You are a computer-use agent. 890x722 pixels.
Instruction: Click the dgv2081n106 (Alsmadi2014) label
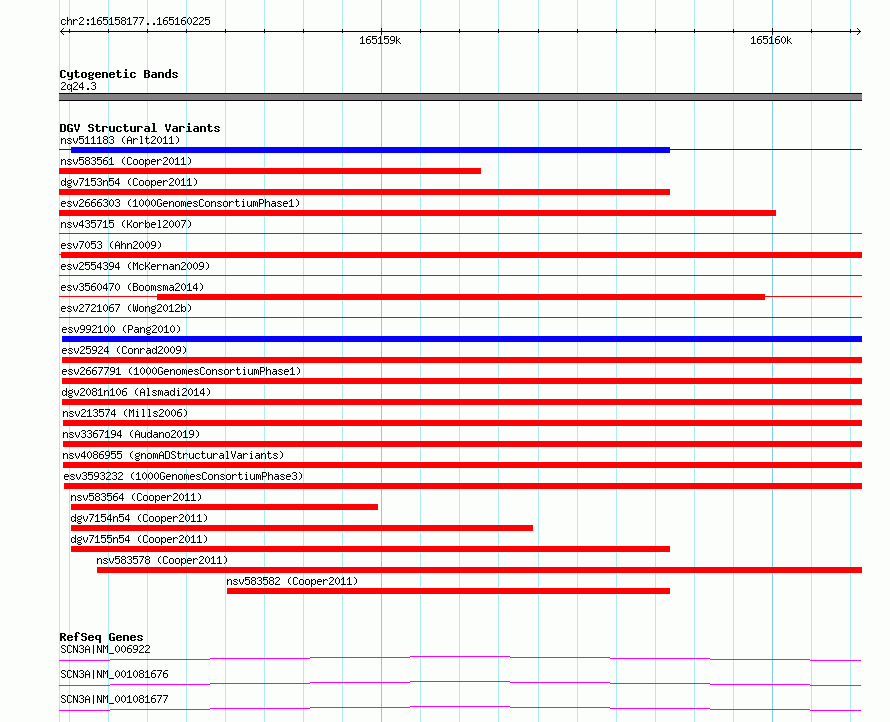pyautogui.click(x=136, y=392)
